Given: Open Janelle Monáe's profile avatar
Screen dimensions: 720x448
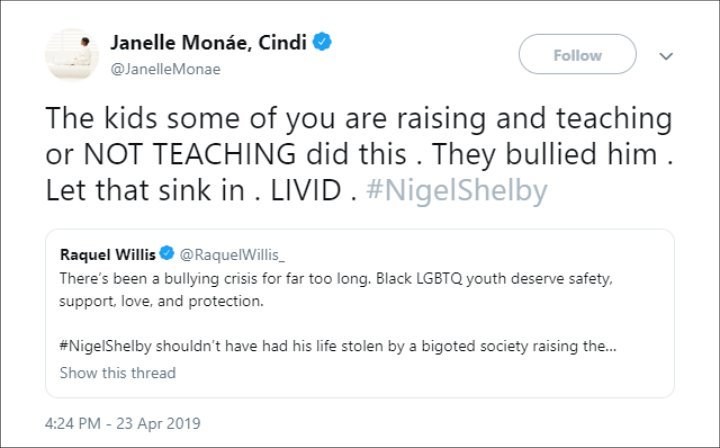Looking at the screenshot, I should tap(72, 54).
